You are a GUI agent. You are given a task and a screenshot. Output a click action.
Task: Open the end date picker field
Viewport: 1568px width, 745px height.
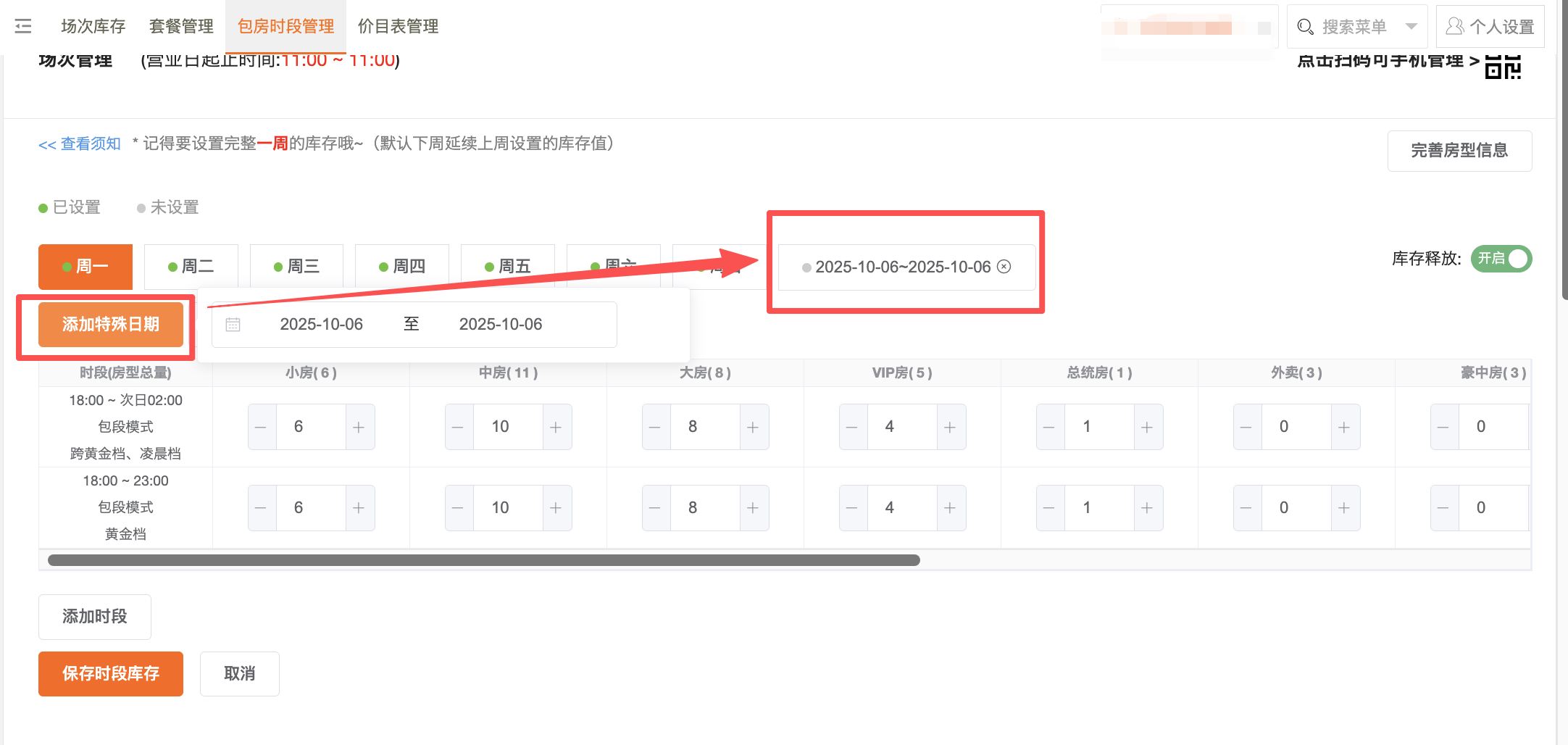[x=500, y=325]
